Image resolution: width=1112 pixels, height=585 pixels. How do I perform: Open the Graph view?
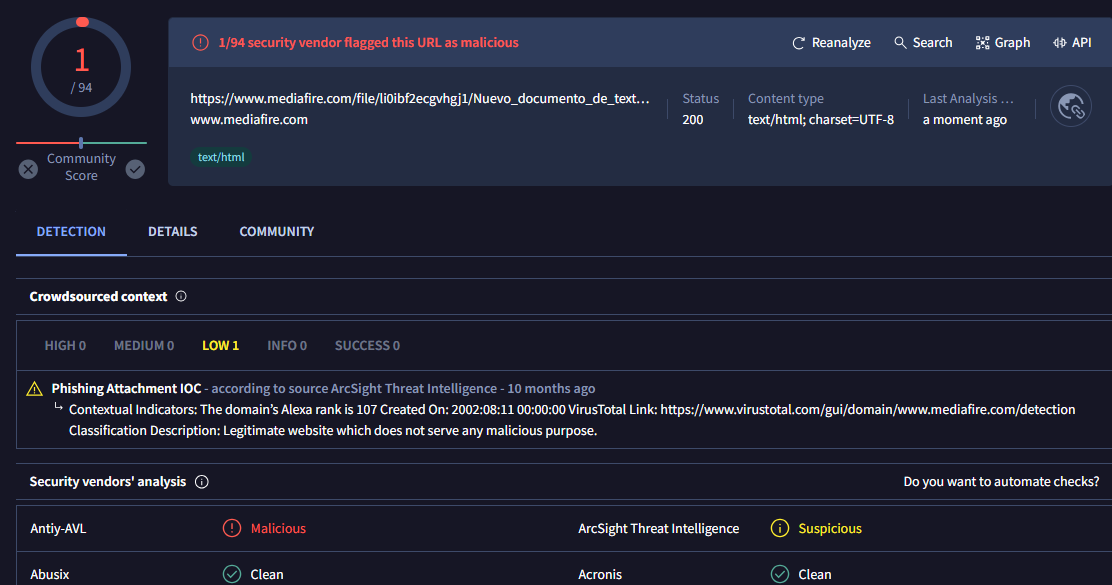(1003, 43)
